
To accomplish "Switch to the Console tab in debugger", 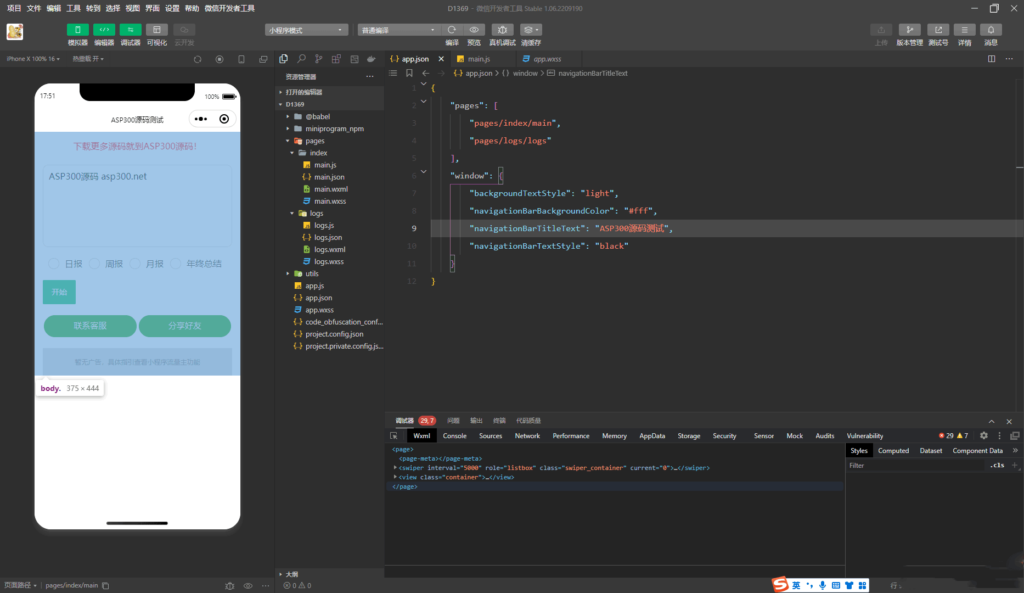I will click(x=455, y=436).
